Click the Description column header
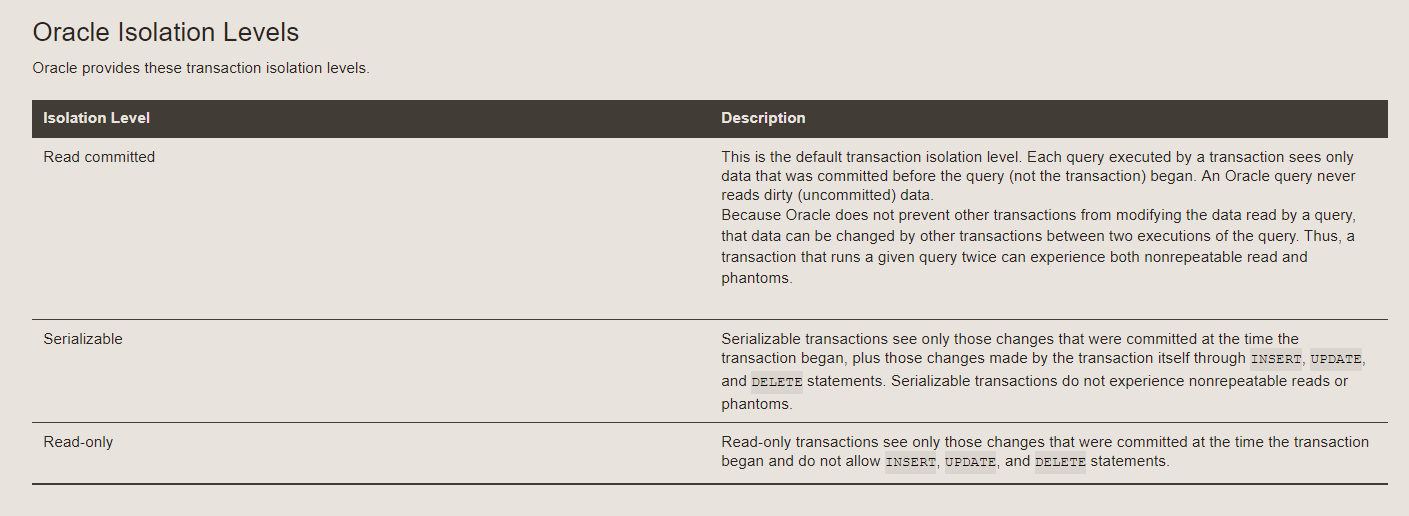The width and height of the screenshot is (1409, 516). pos(763,118)
